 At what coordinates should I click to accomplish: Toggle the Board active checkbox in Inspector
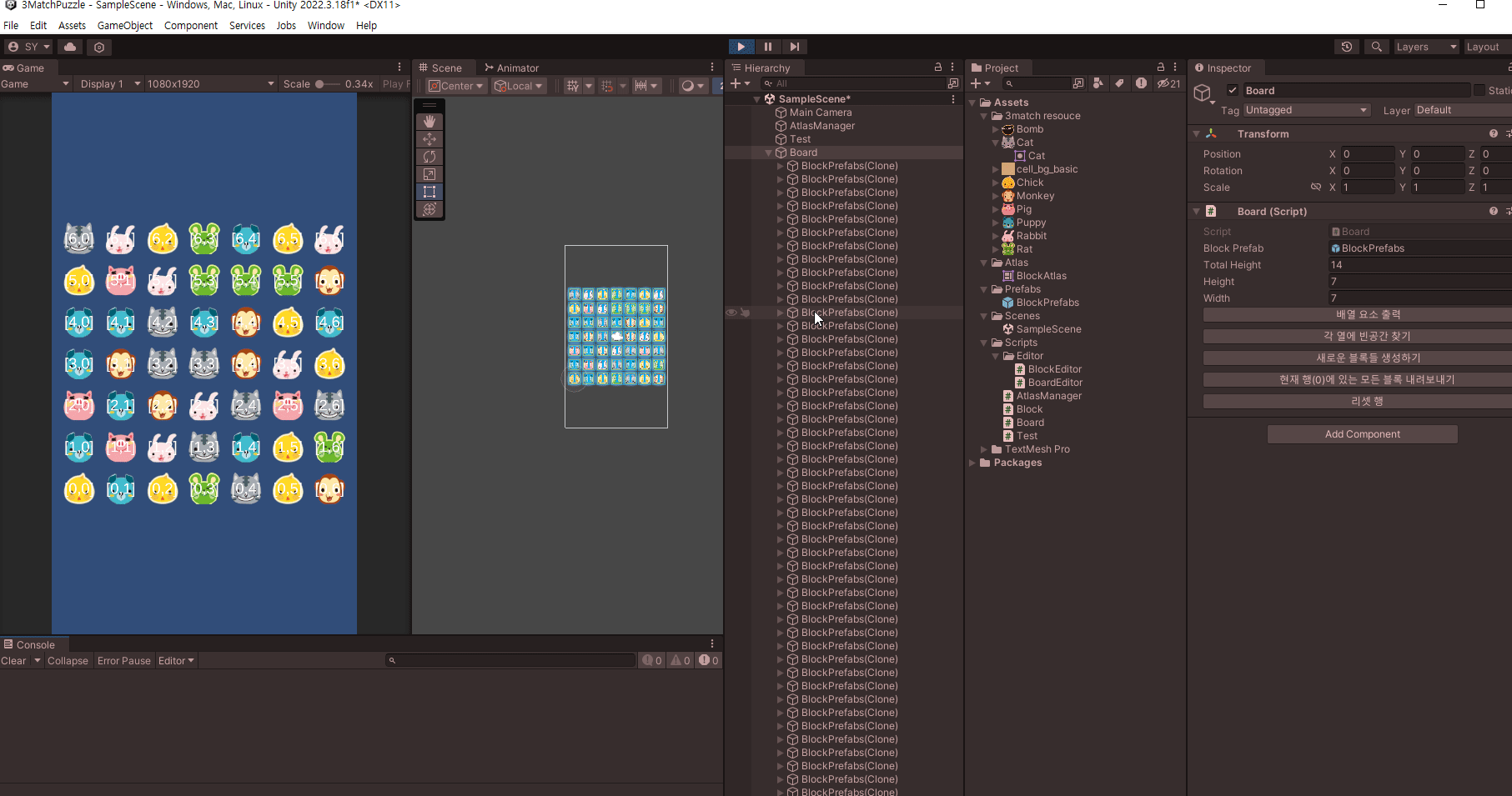[x=1233, y=90]
